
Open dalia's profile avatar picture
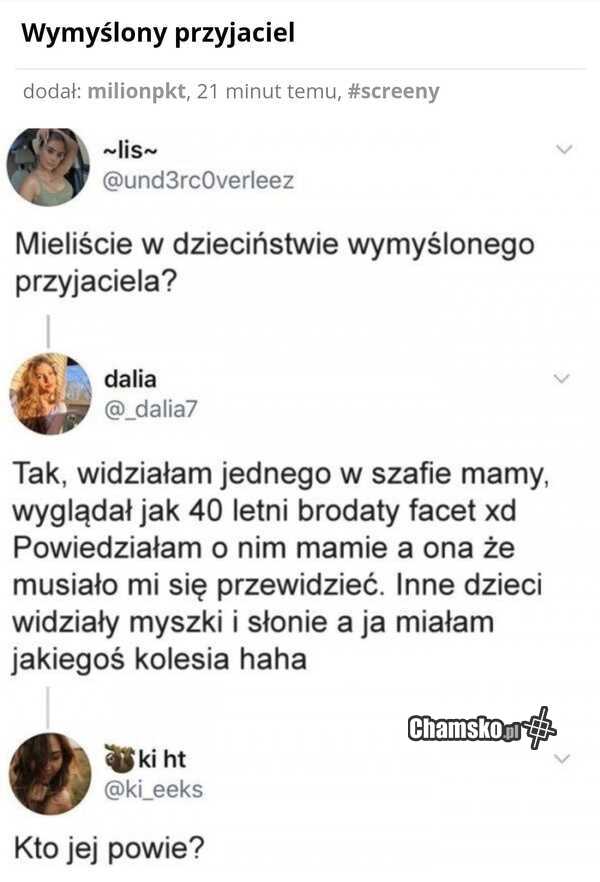pyautogui.click(x=51, y=394)
